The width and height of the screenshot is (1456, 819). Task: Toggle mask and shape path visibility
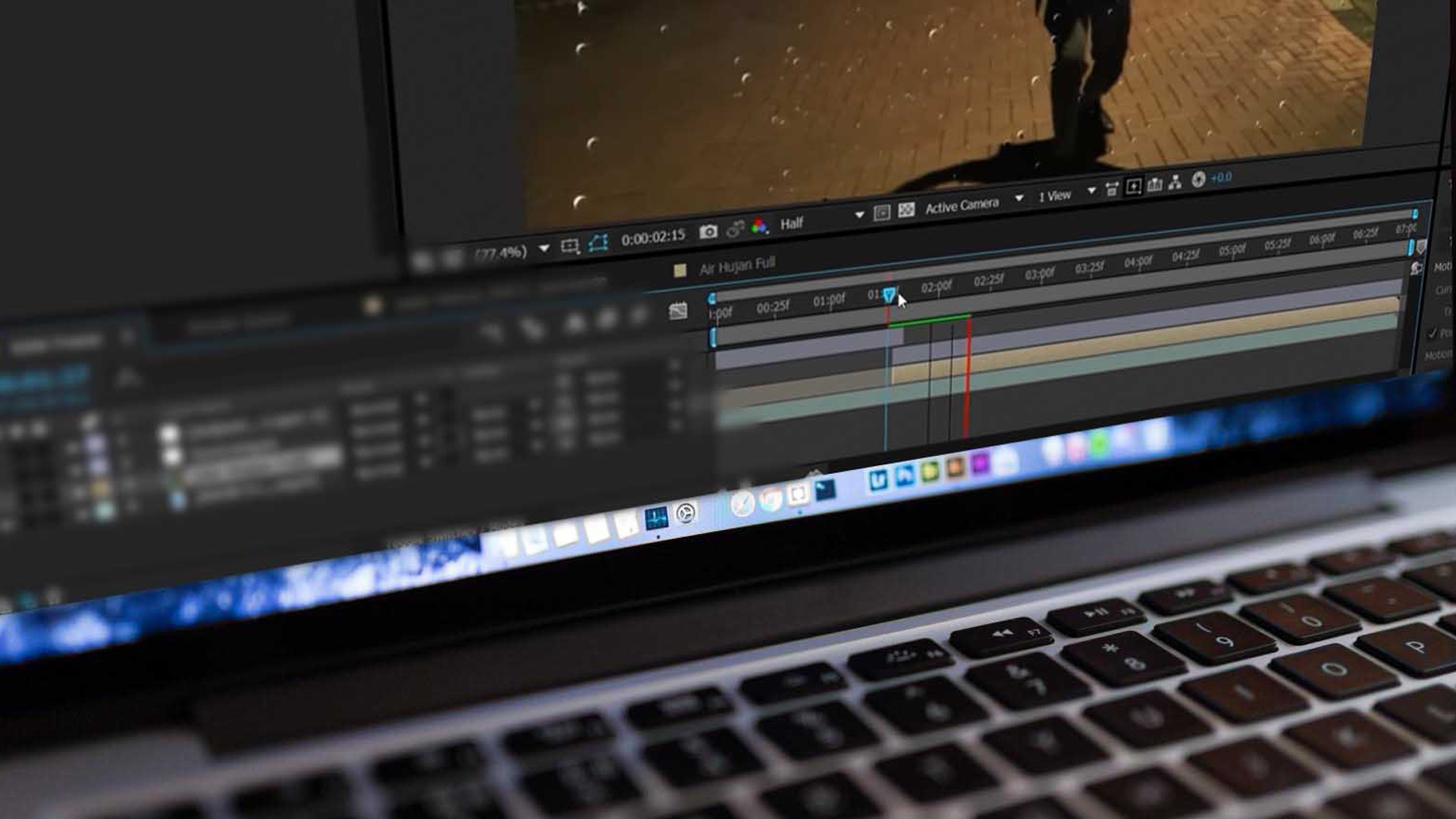[598, 243]
